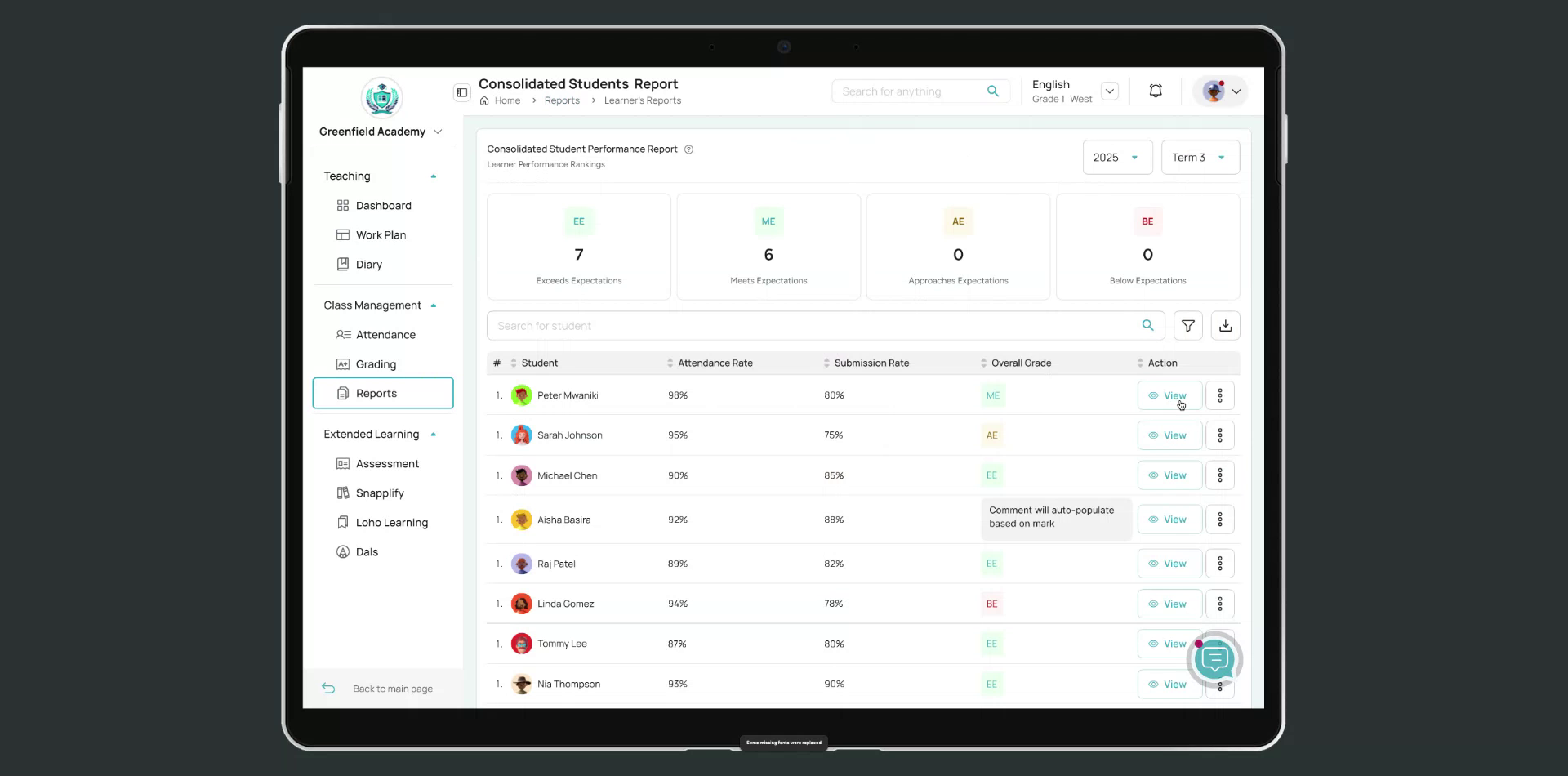Open the notifications bell
1568x776 pixels.
click(x=1155, y=91)
